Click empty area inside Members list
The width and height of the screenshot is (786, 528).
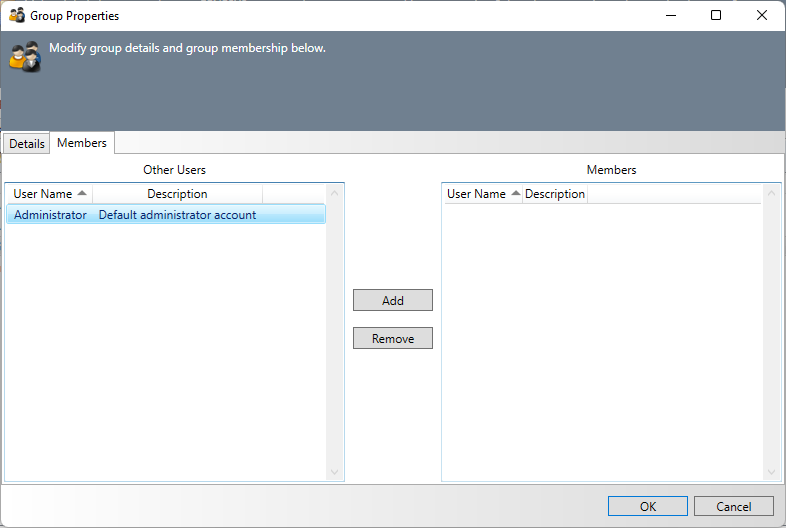600,340
